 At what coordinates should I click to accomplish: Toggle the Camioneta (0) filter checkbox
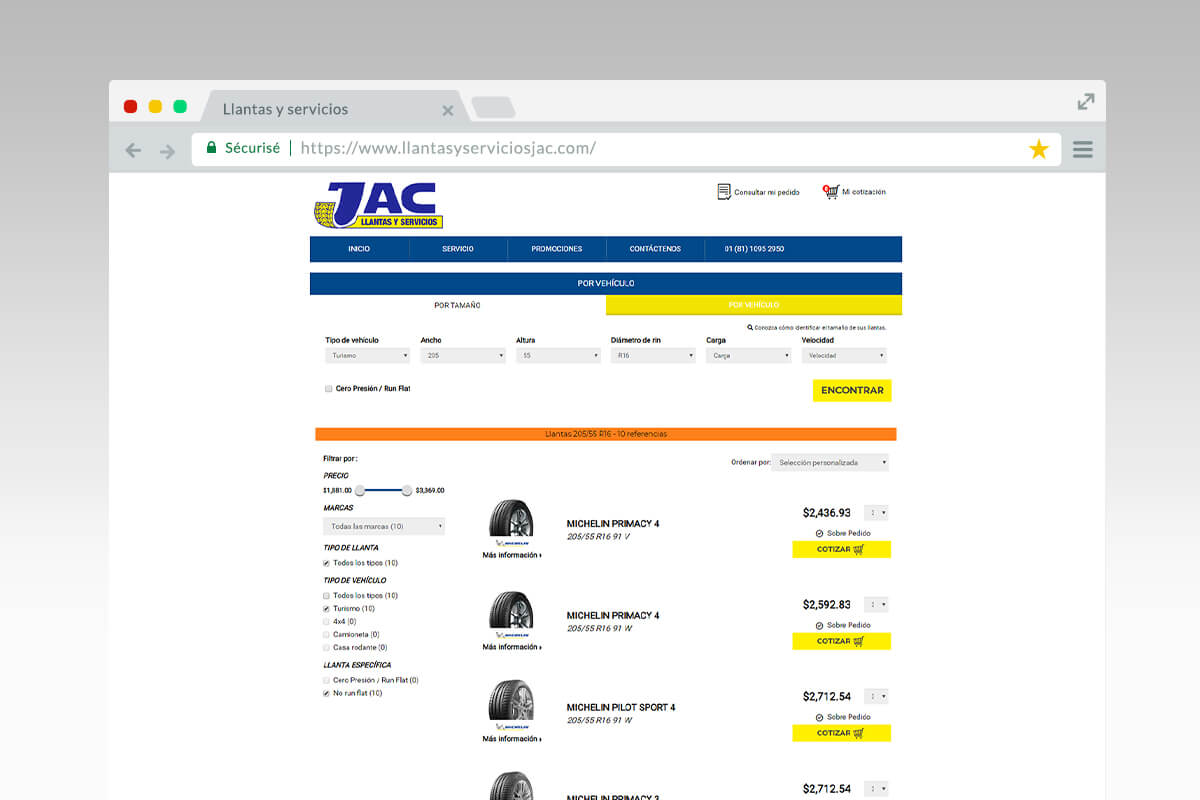click(x=326, y=634)
